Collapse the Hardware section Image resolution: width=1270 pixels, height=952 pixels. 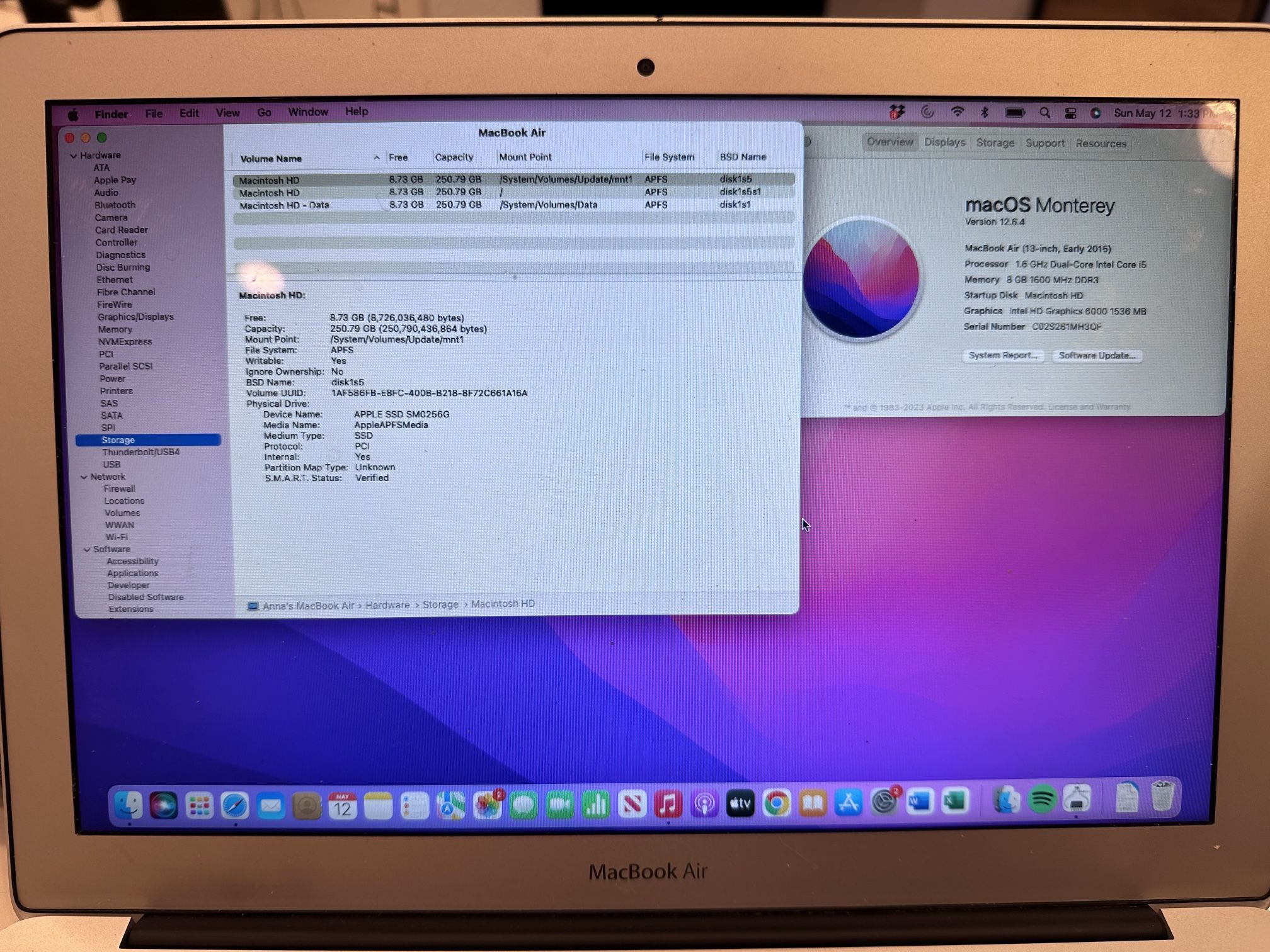(74, 156)
